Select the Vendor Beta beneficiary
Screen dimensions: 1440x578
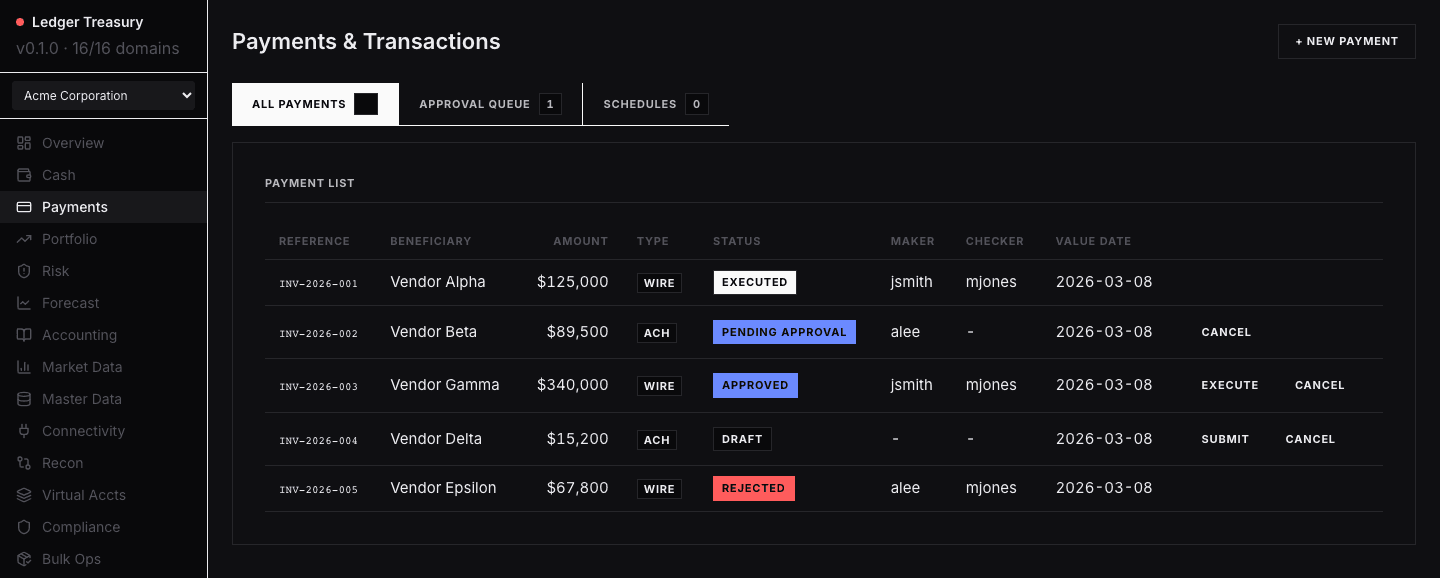pos(433,332)
